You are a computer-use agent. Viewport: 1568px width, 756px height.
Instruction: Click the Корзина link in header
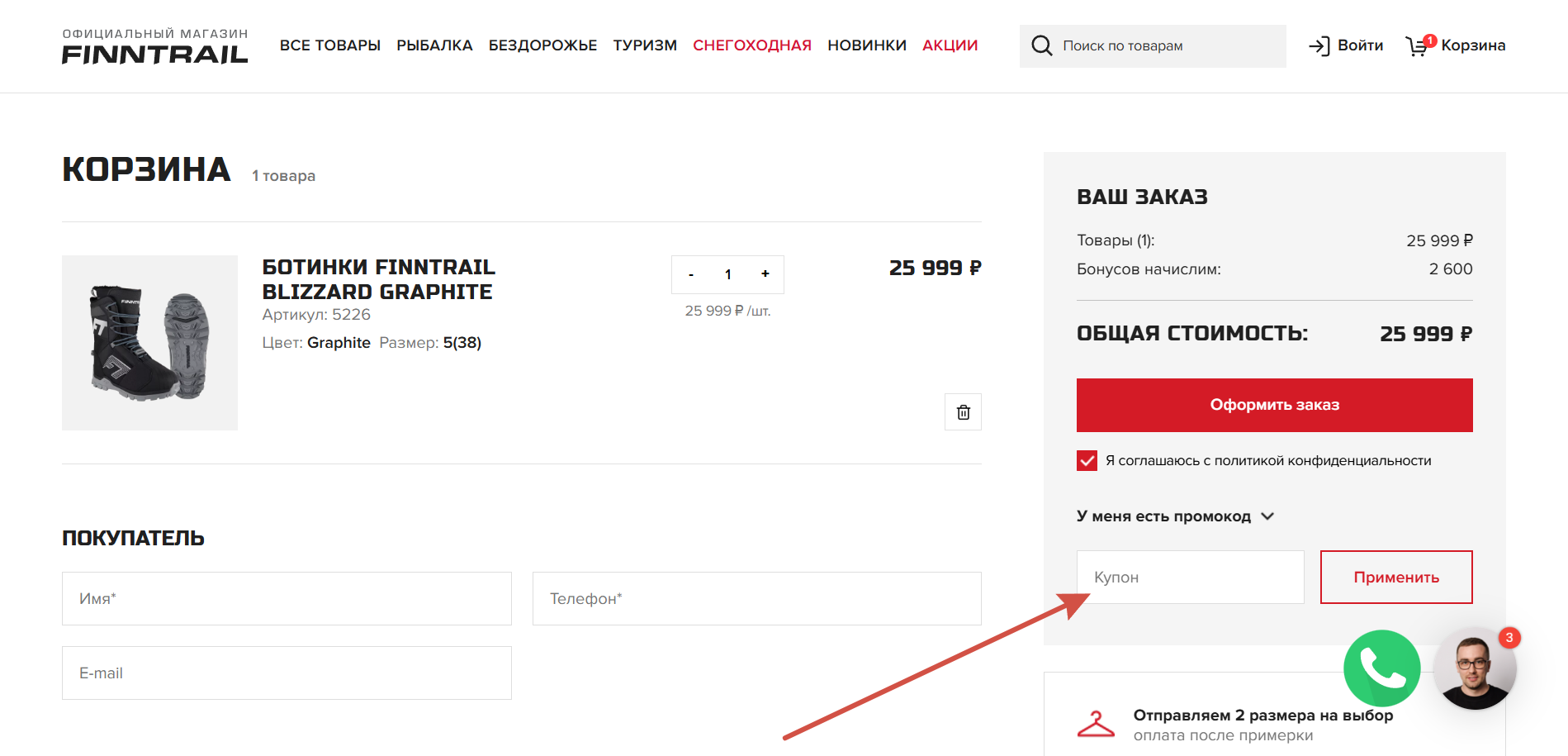[x=1473, y=45]
